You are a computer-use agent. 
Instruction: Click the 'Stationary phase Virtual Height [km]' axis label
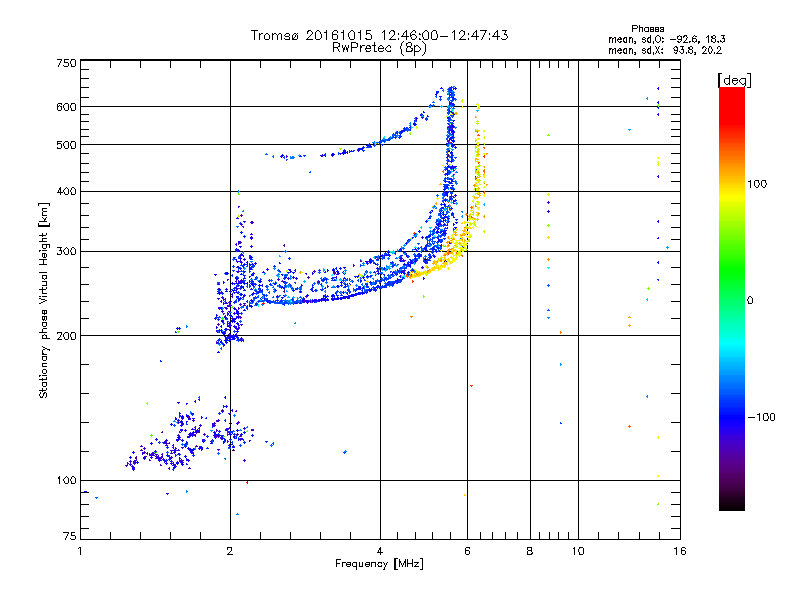pos(44,300)
